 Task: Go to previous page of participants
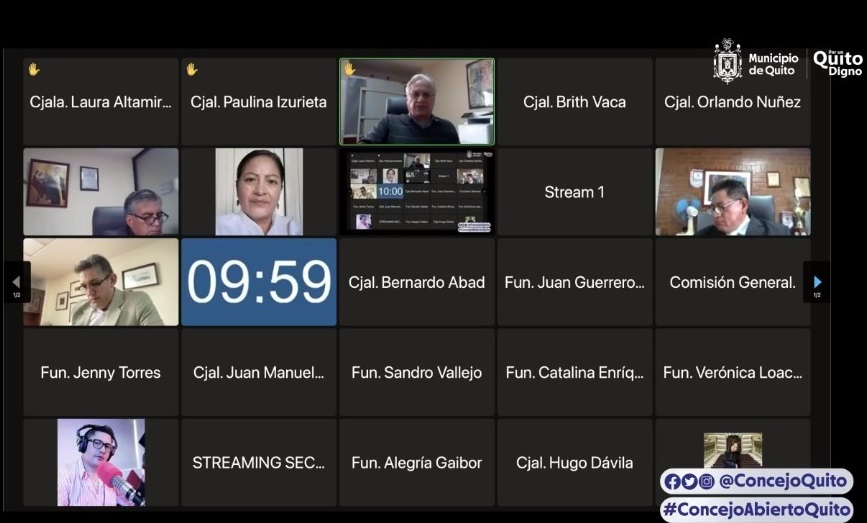[x=17, y=282]
